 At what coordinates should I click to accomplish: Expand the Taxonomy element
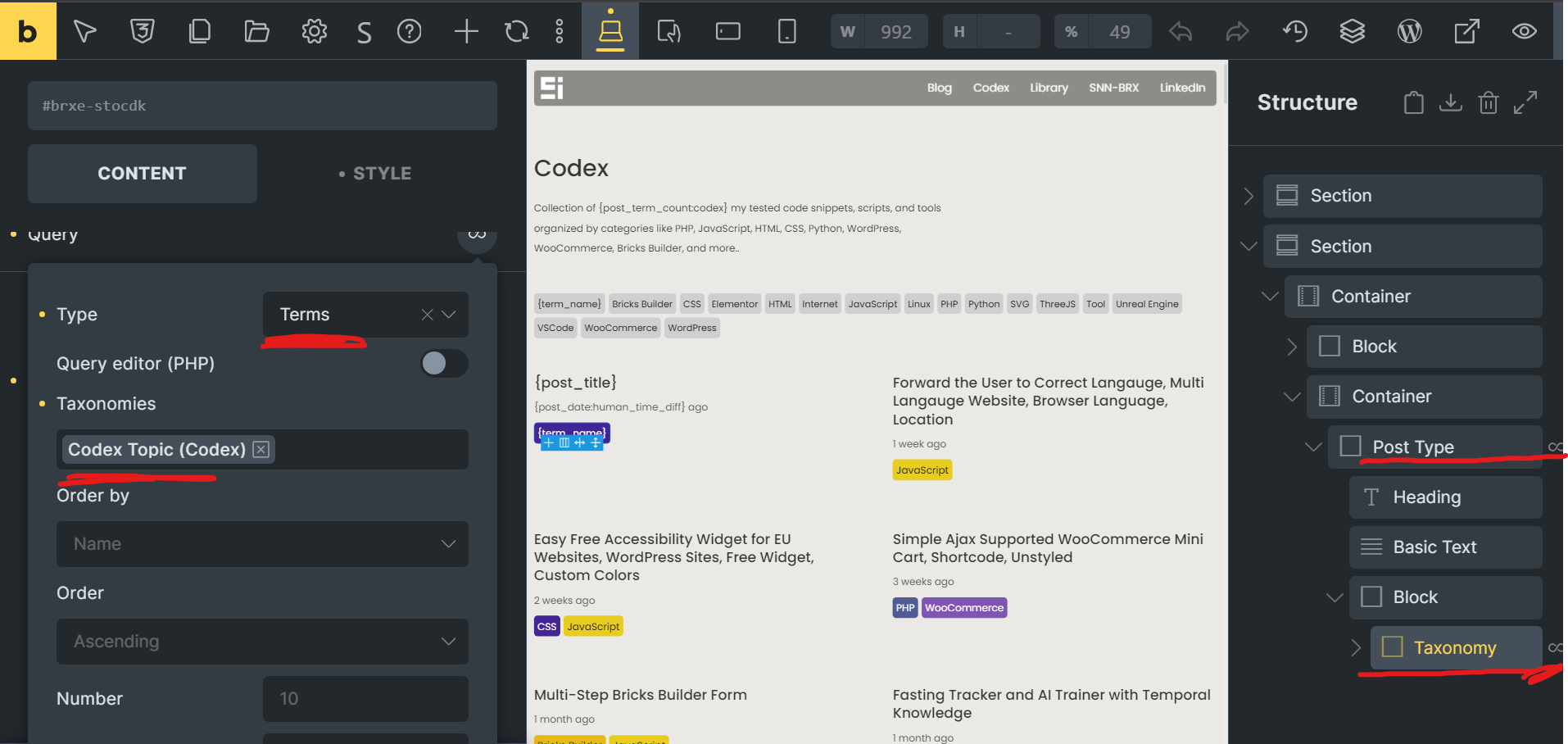[x=1356, y=647]
